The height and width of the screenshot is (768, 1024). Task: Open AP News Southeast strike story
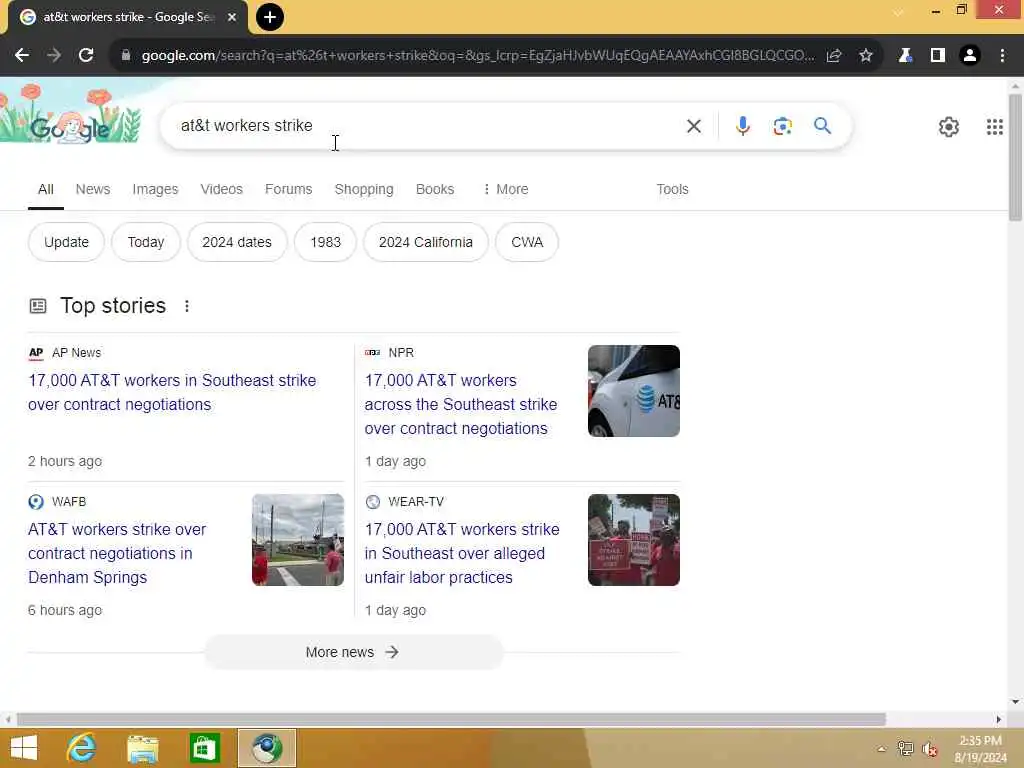pyautogui.click(x=172, y=392)
